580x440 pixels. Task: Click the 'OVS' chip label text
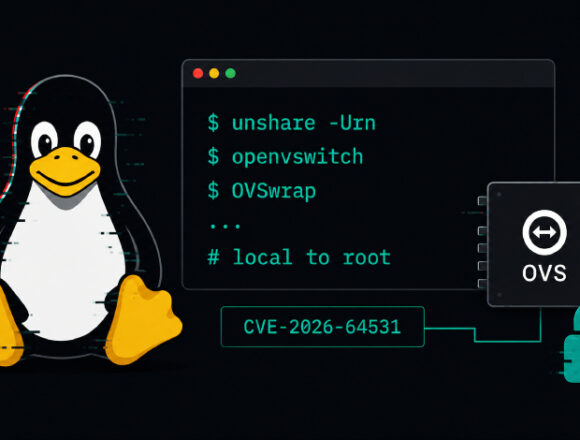click(544, 273)
